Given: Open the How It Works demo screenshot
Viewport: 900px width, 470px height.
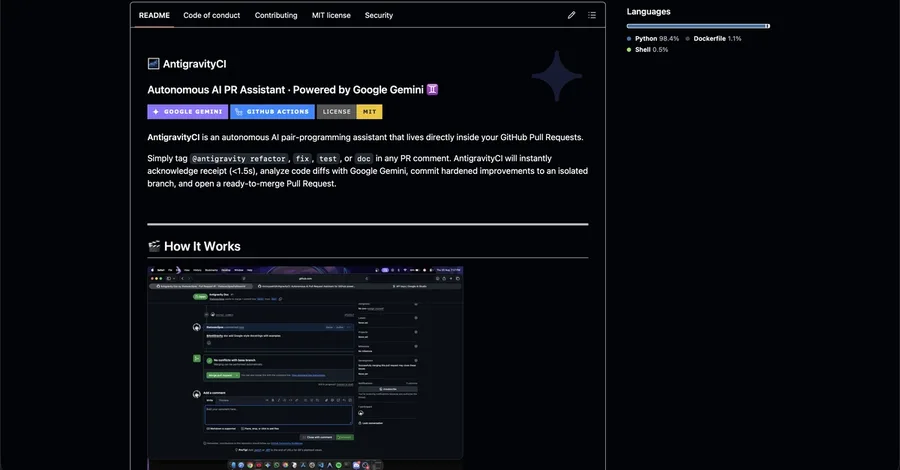Looking at the screenshot, I should click(x=305, y=367).
